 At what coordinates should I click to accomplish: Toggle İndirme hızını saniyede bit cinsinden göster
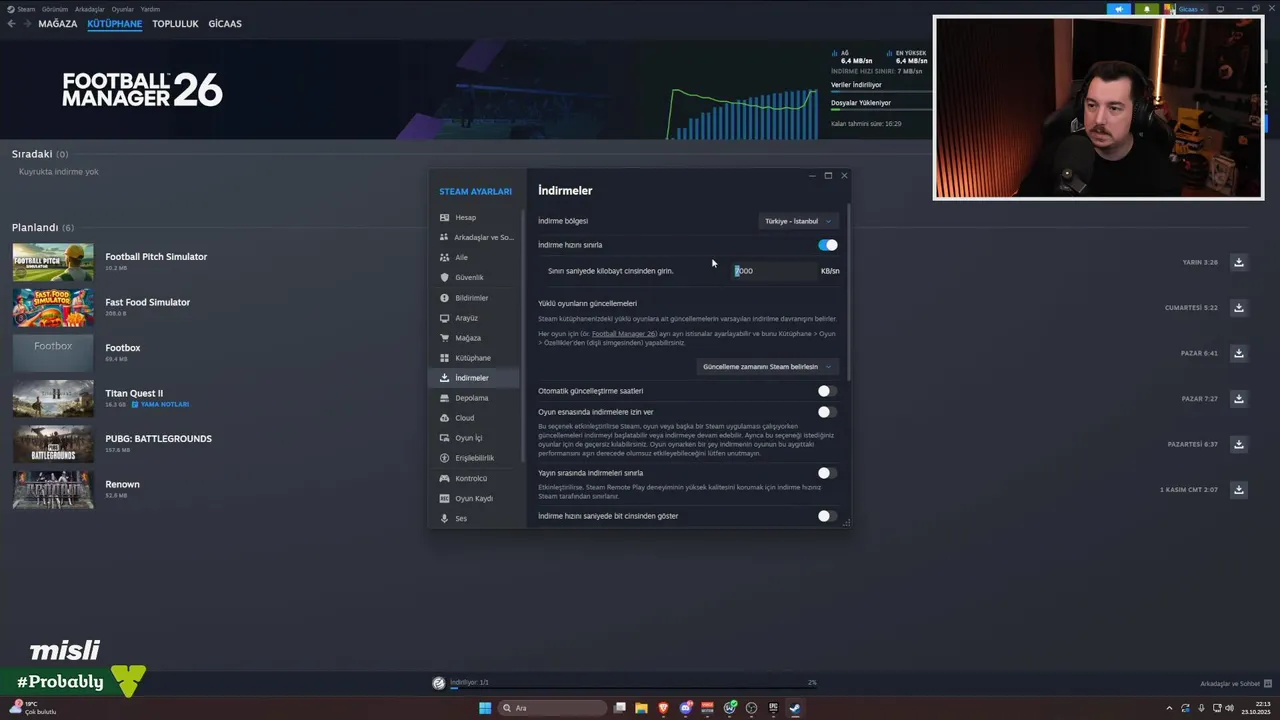click(827, 516)
